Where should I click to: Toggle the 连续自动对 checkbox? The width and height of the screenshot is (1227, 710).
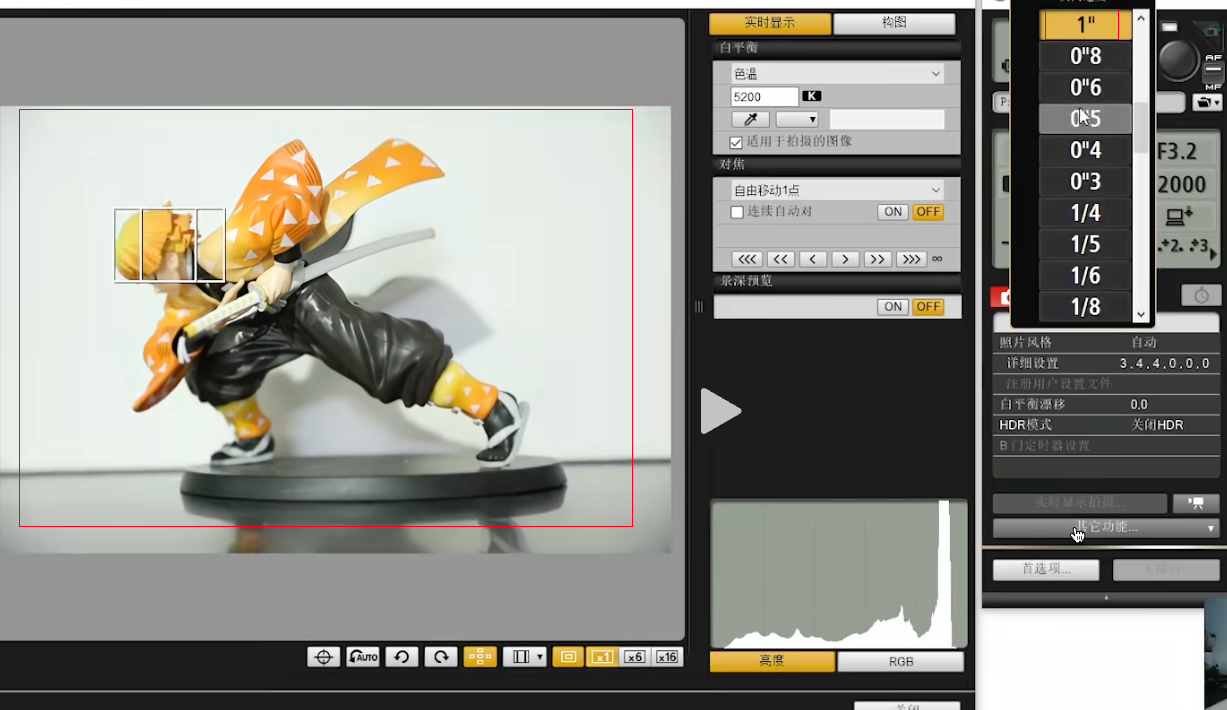(x=737, y=212)
